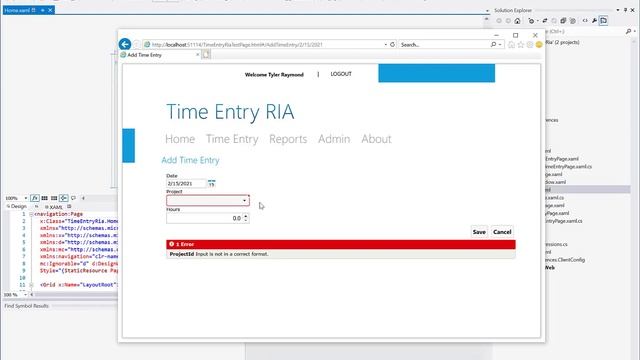This screenshot has width=640, height=360.
Task: Toggle designer snap grid button
Action: pyautogui.click(x=44, y=198)
